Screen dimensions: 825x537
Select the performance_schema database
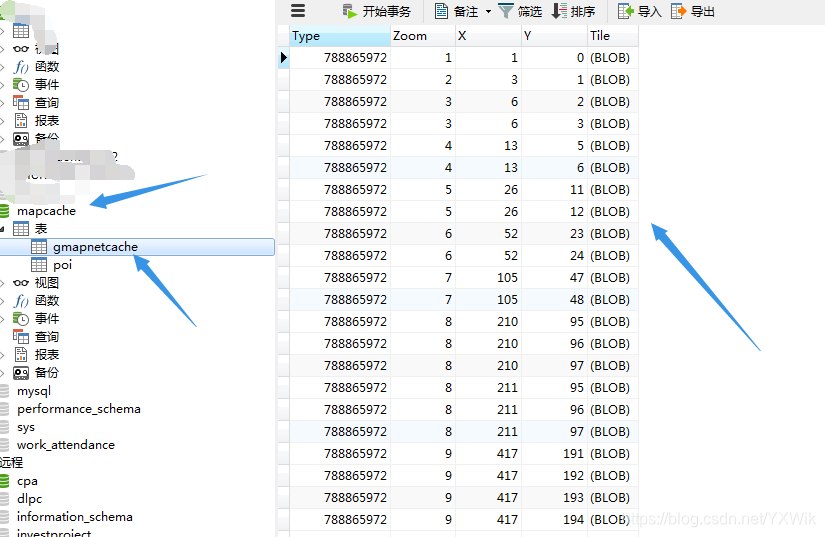(78, 409)
